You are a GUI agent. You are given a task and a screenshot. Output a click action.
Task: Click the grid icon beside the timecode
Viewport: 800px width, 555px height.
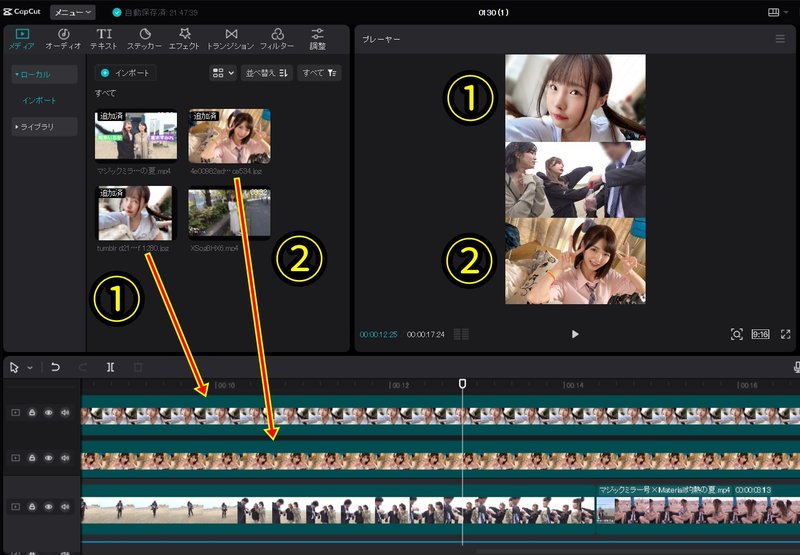[x=461, y=334]
